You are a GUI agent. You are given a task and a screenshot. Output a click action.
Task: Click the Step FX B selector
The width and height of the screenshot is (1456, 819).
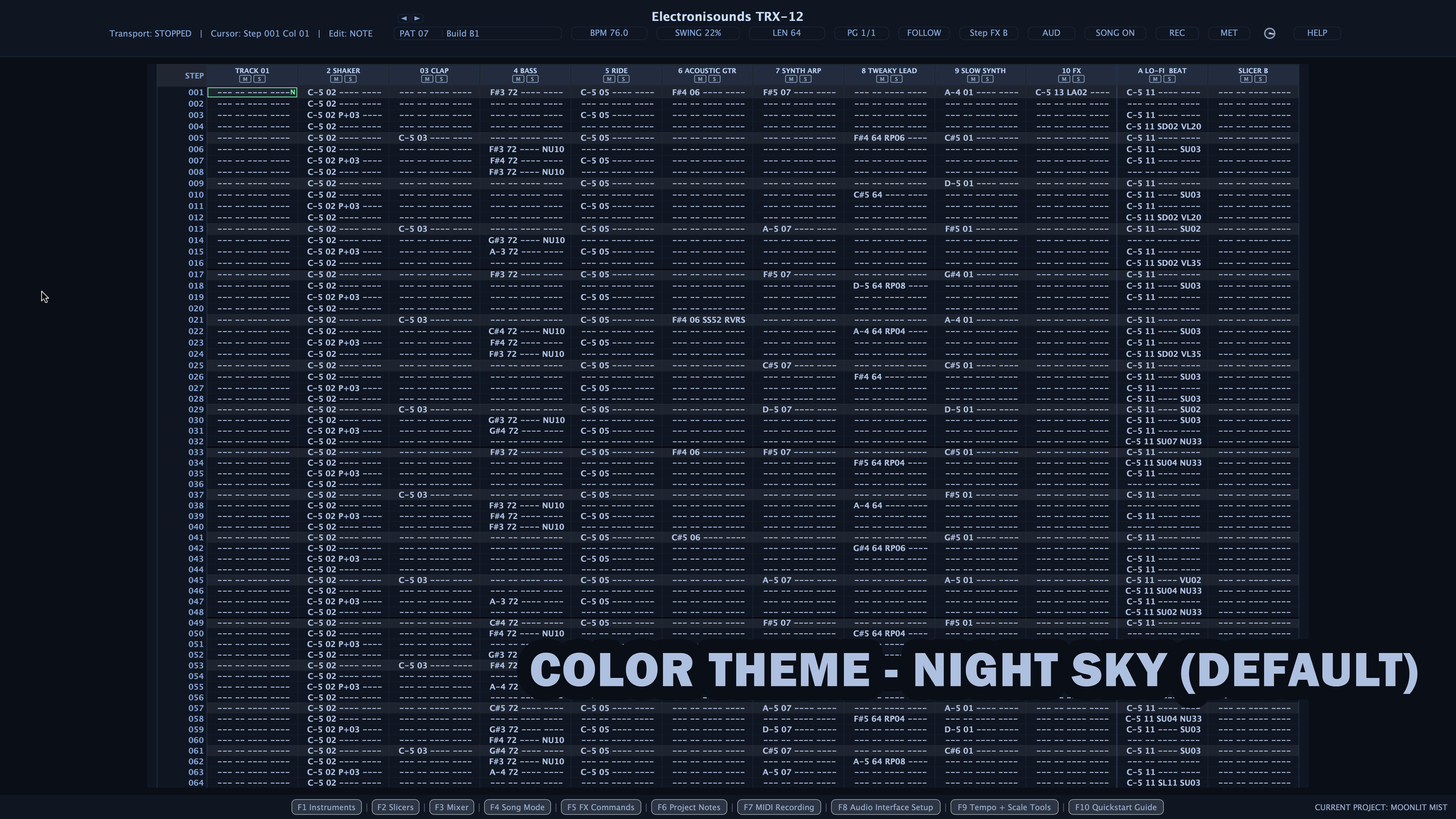(x=988, y=33)
